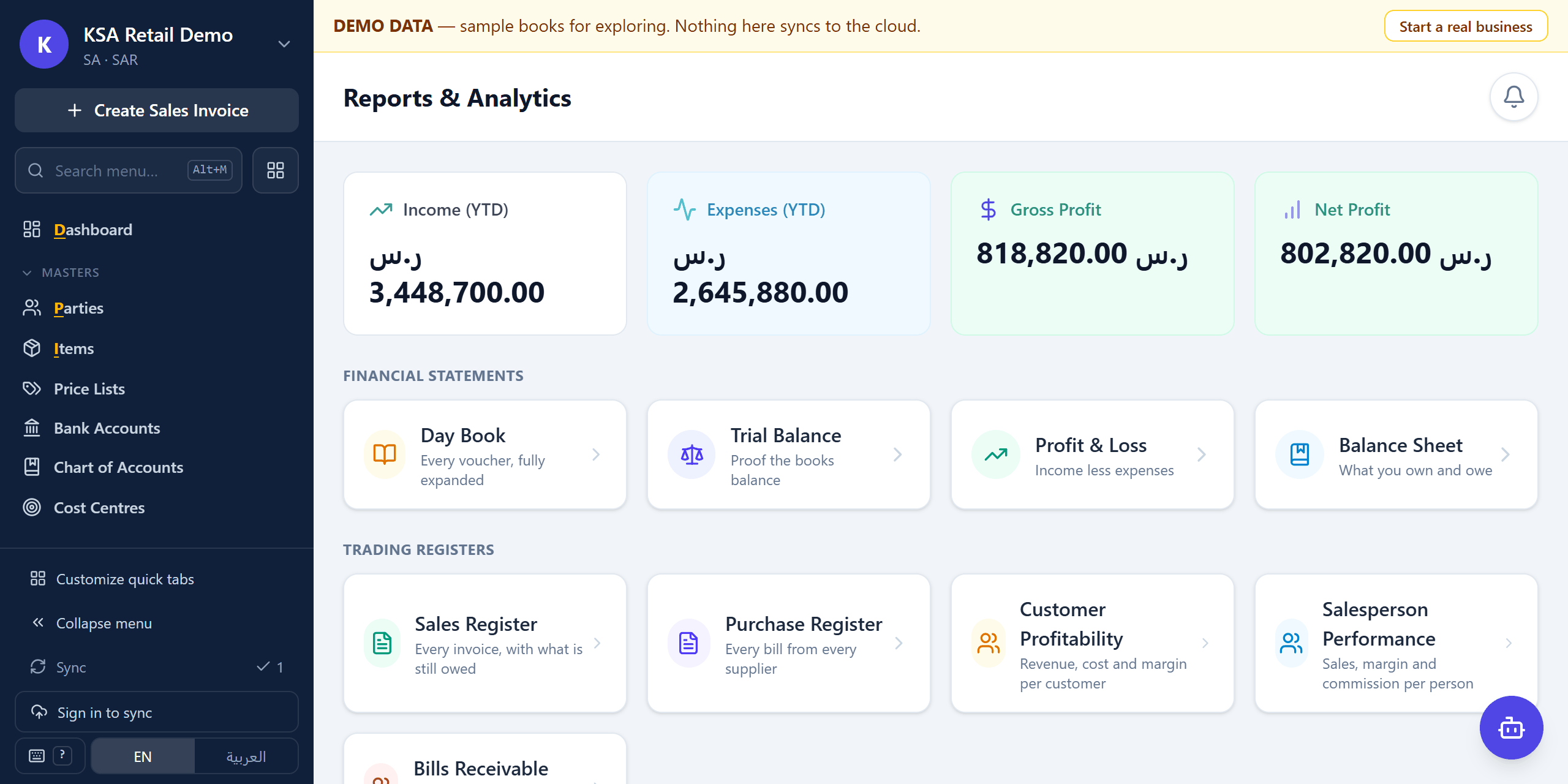Click the Balance Sheet icon

(1299, 454)
